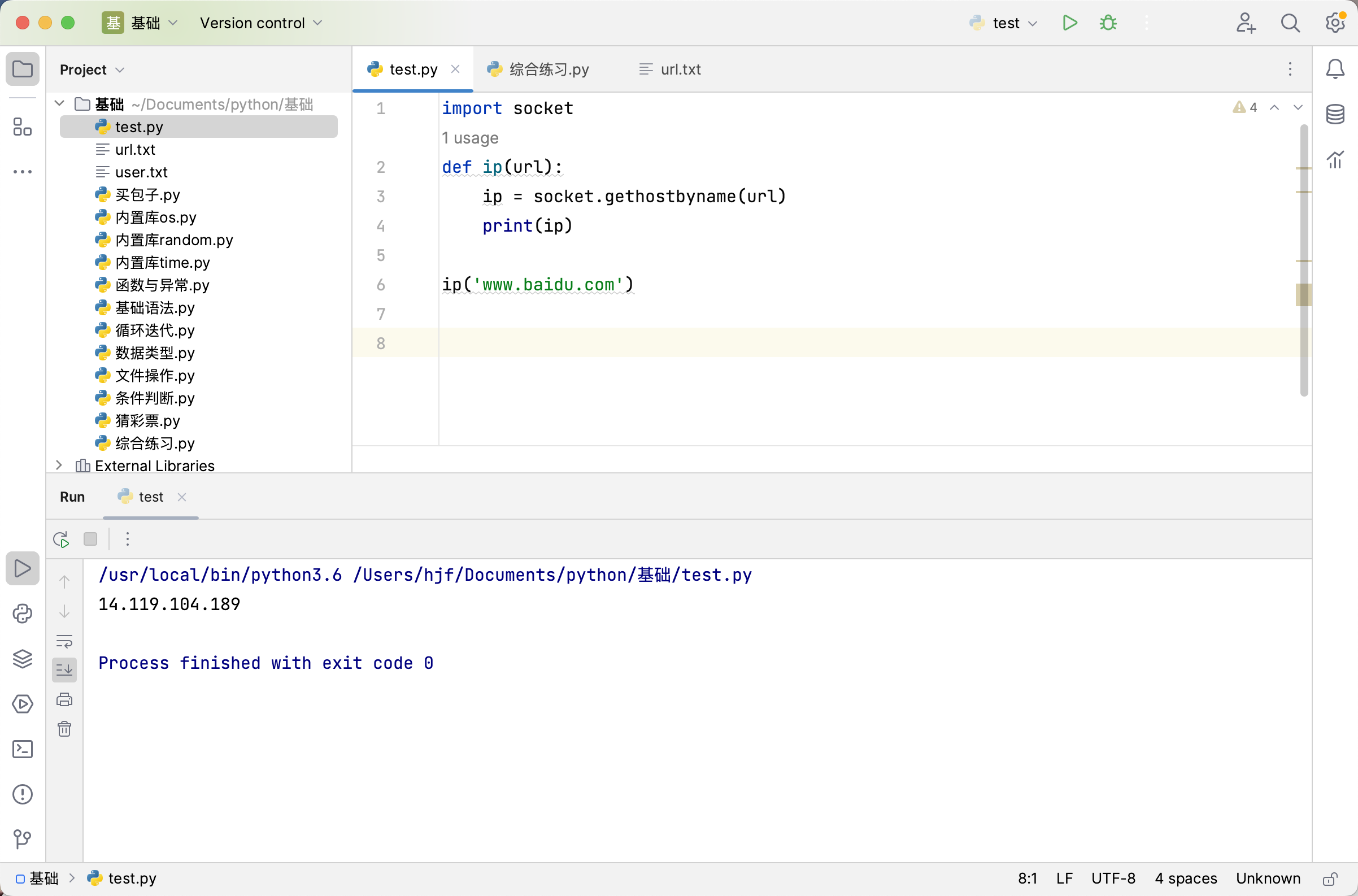Viewport: 1358px width, 896px height.
Task: Click up the stack trace arrow
Action: [64, 582]
